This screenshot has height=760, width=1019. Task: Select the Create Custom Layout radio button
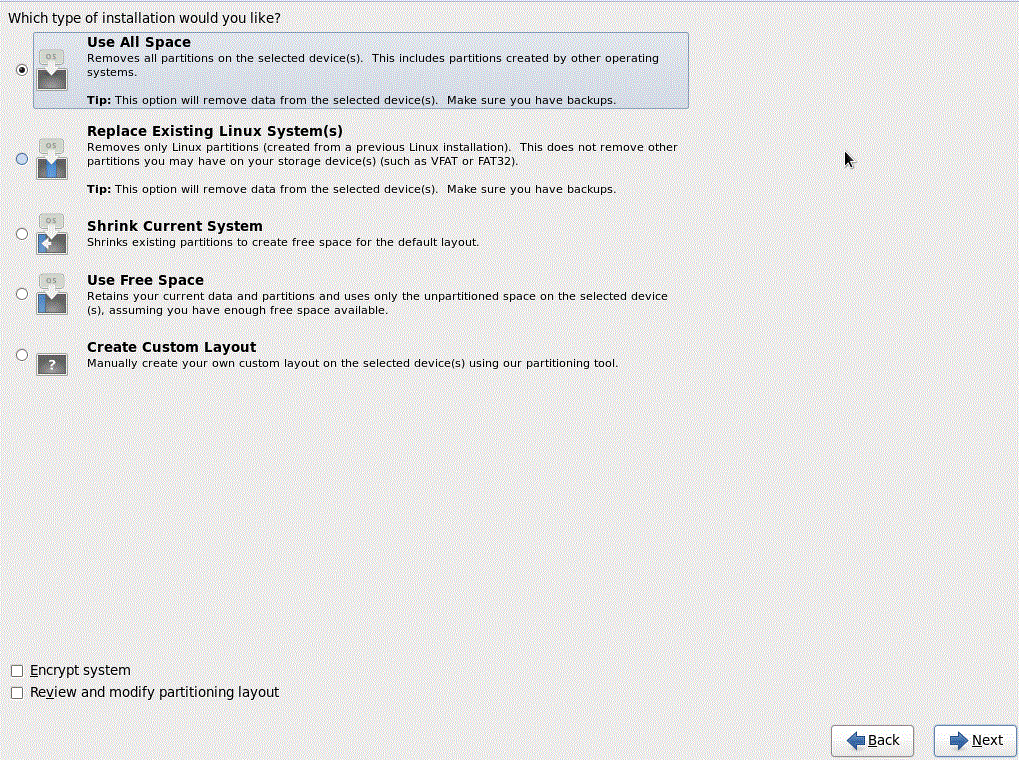[21, 354]
